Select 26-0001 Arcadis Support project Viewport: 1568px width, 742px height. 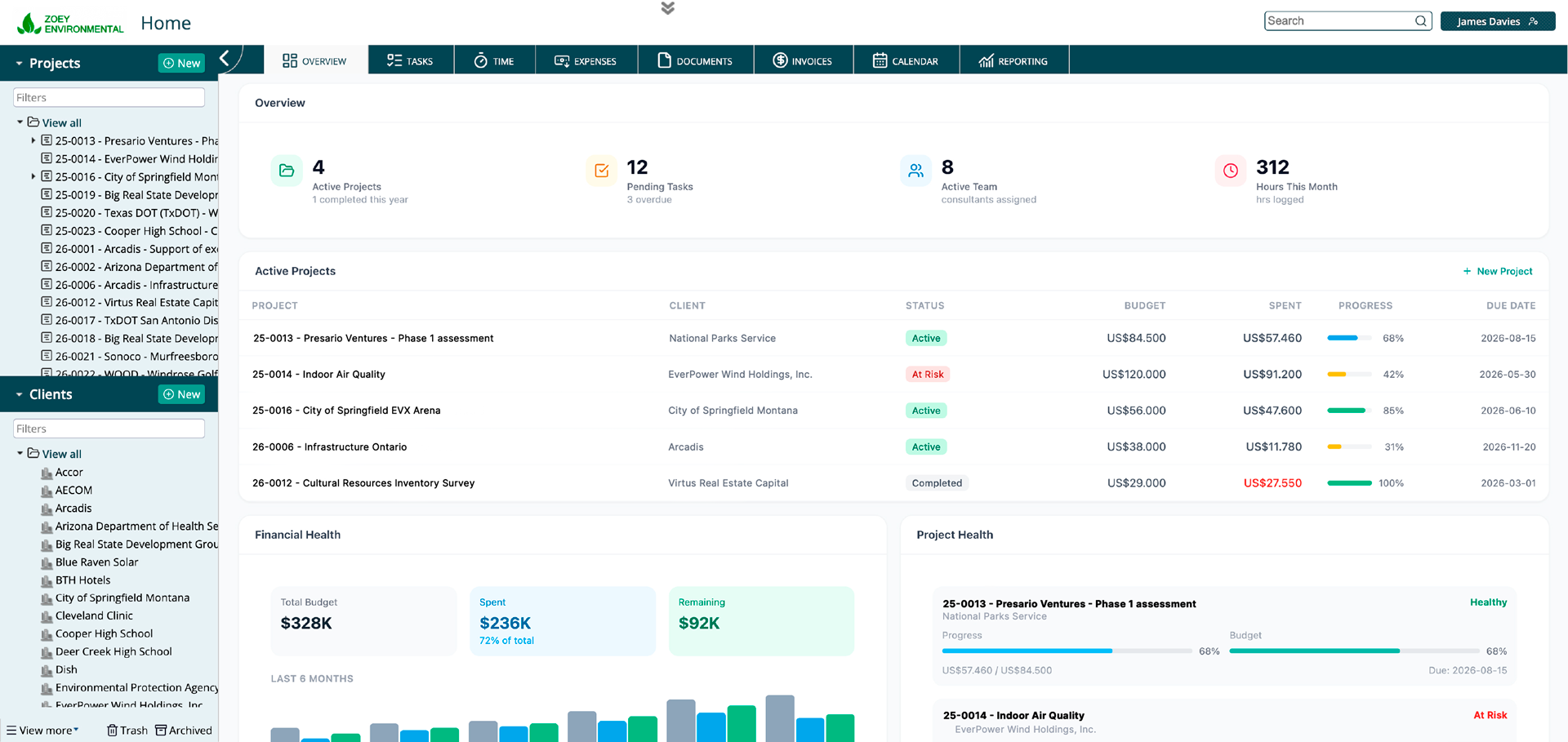point(131,248)
